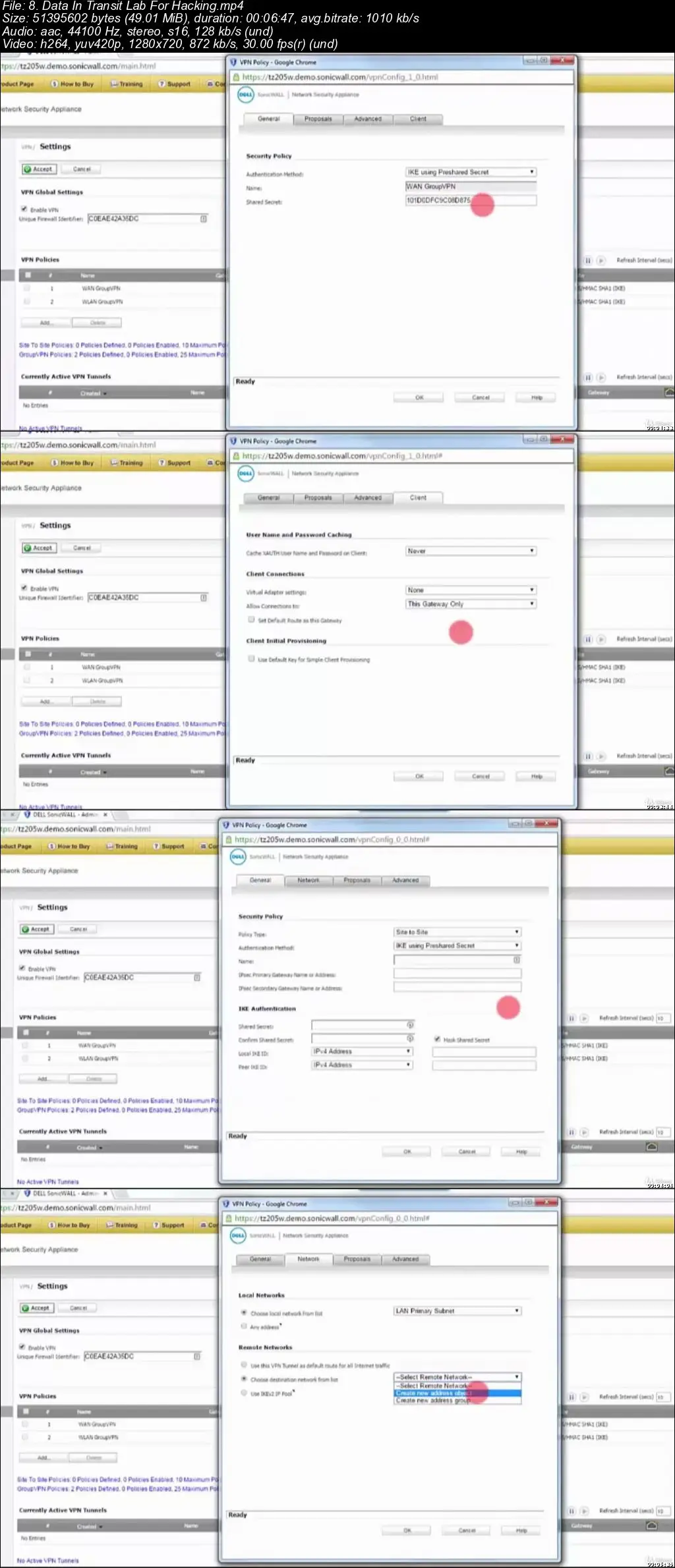Click Dell logo in Client Connections dialog
The height and width of the screenshot is (1568, 675).
click(245, 473)
